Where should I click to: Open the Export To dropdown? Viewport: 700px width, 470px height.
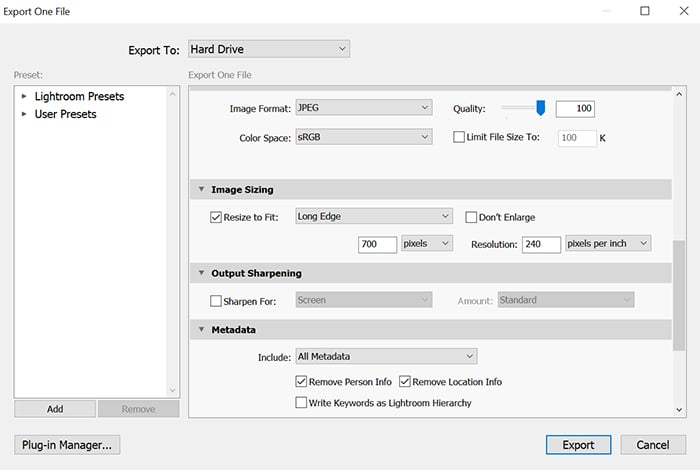[269, 49]
